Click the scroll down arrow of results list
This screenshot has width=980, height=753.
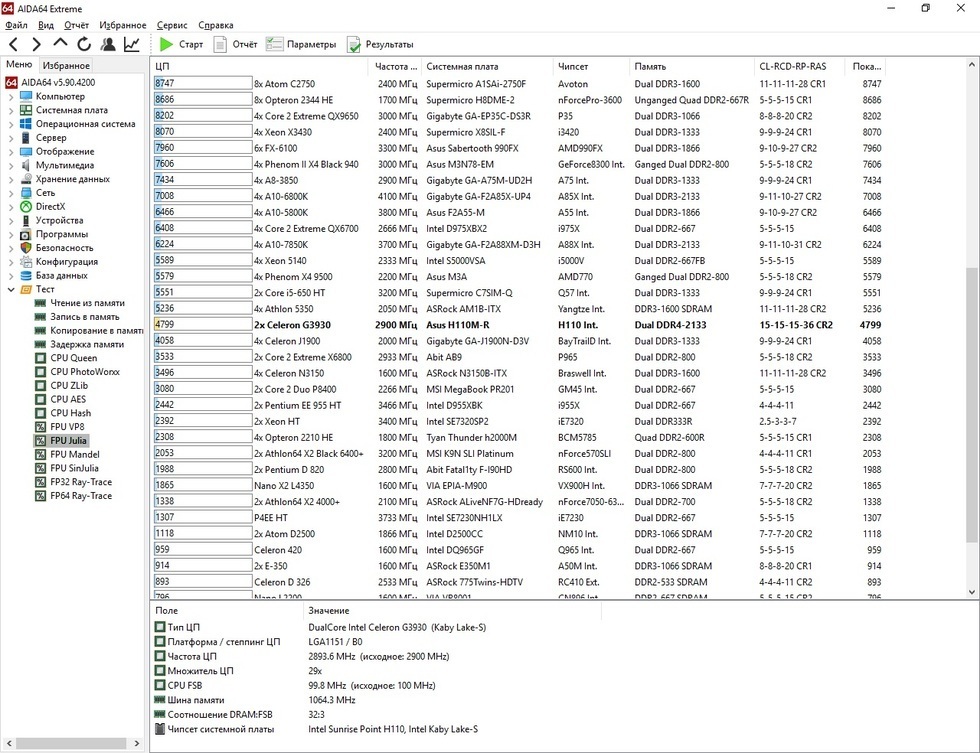pyautogui.click(x=972, y=592)
